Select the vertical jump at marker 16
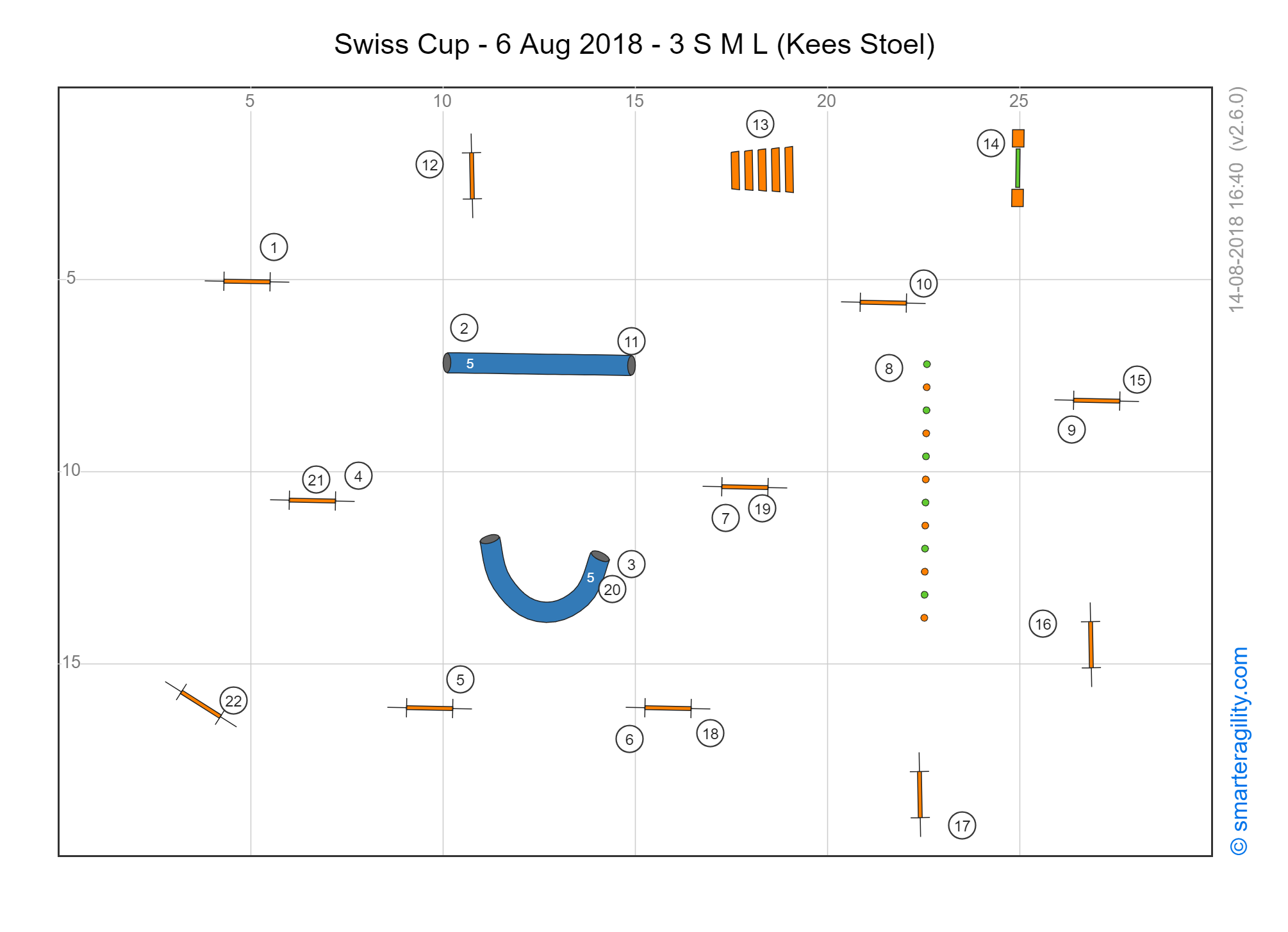This screenshot has width=1288, height=932. pos(1091,644)
